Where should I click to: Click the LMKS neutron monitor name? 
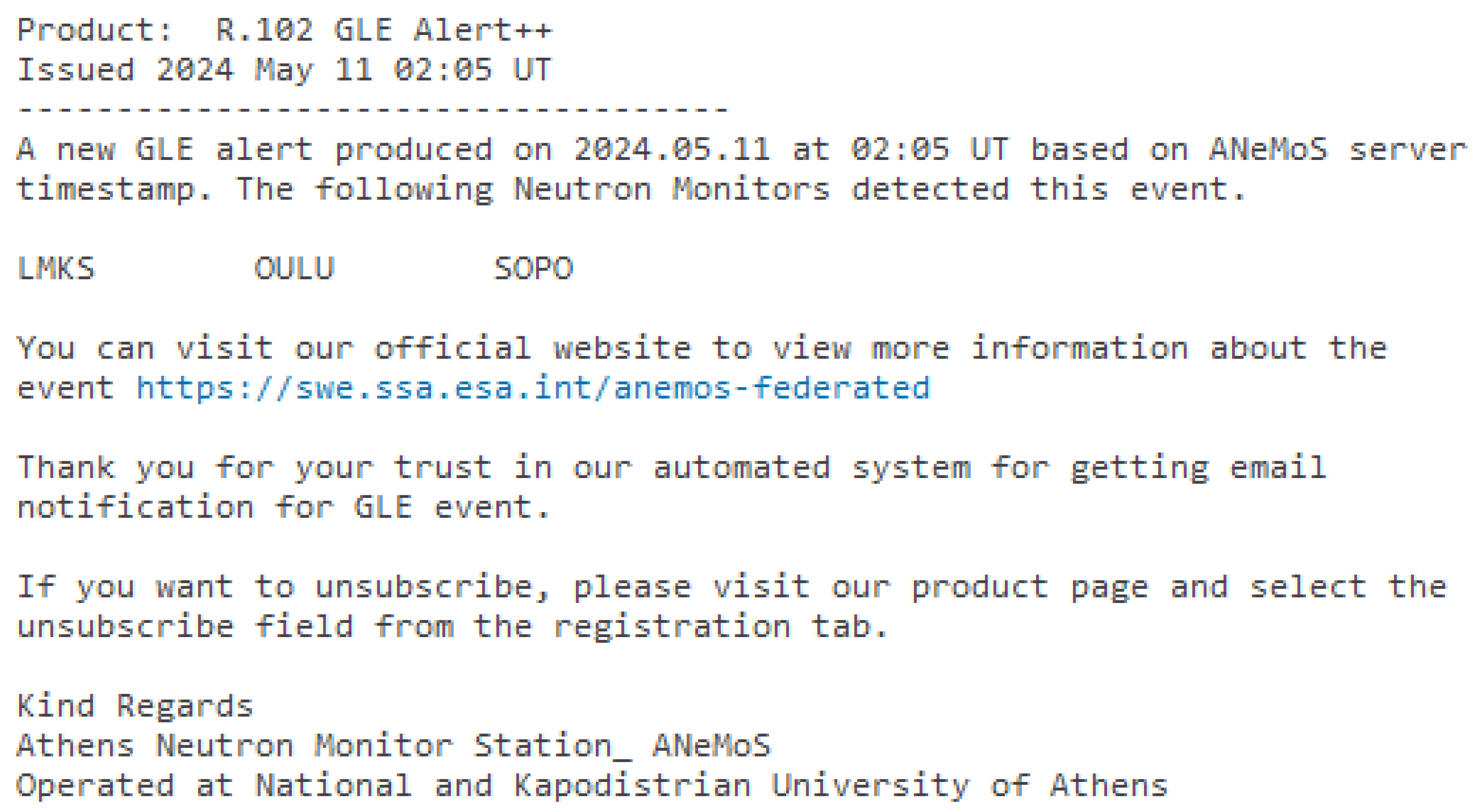56,269
